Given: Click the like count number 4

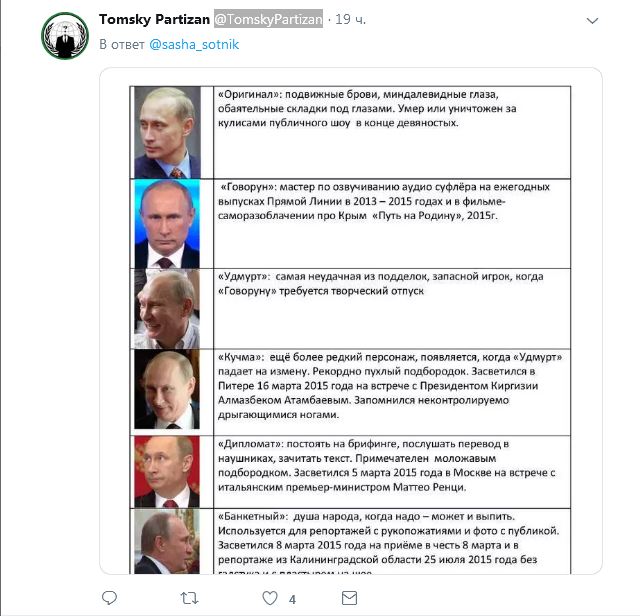Looking at the screenshot, I should pos(292,599).
